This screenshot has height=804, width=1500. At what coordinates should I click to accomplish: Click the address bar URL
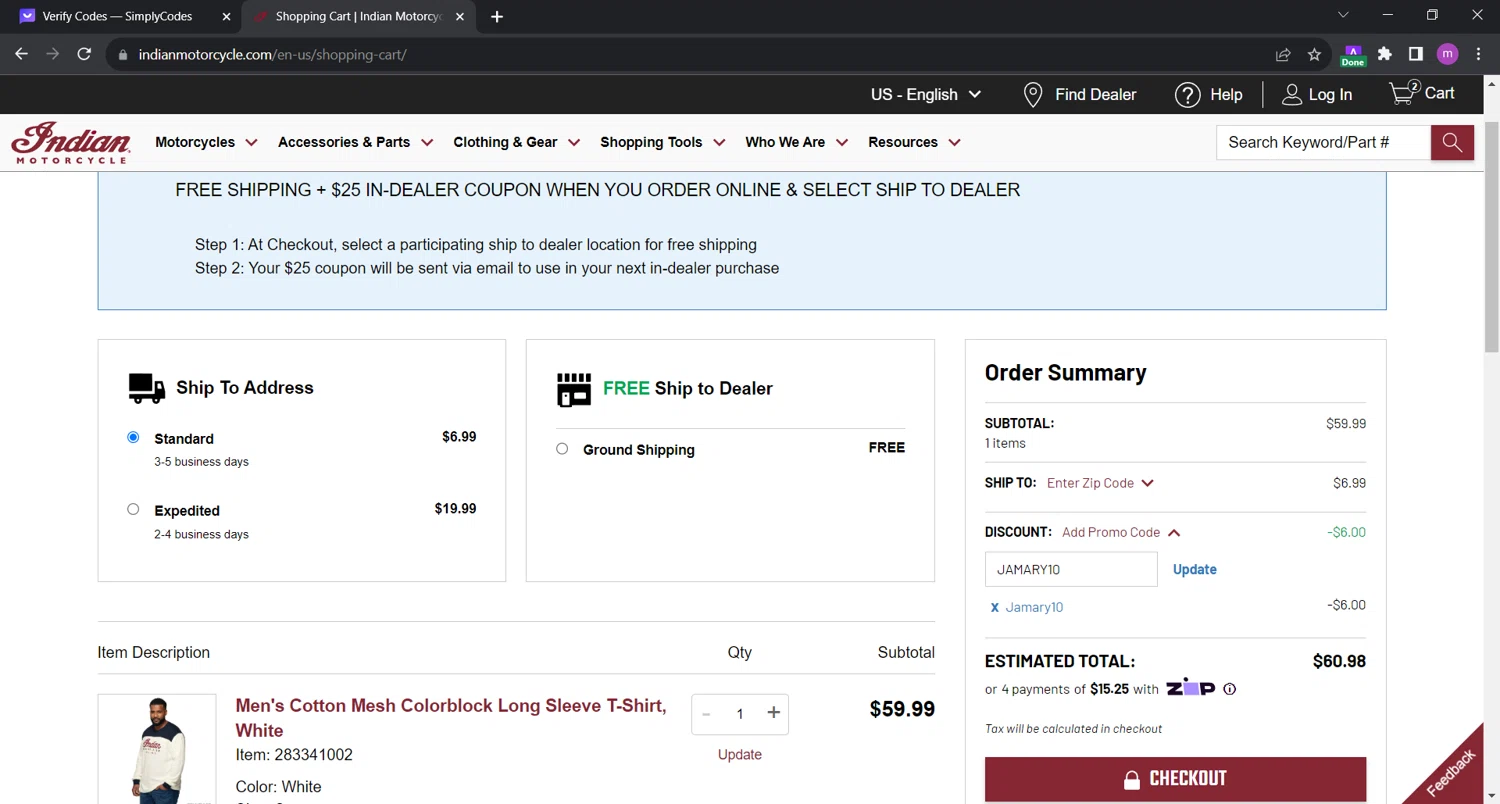[x=272, y=55]
